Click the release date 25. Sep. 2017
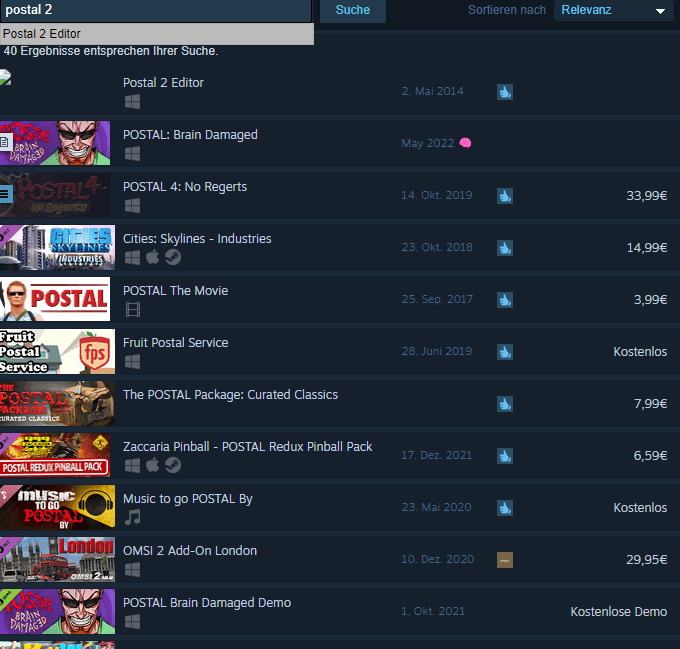Image resolution: width=680 pixels, height=649 pixels. tap(437, 299)
